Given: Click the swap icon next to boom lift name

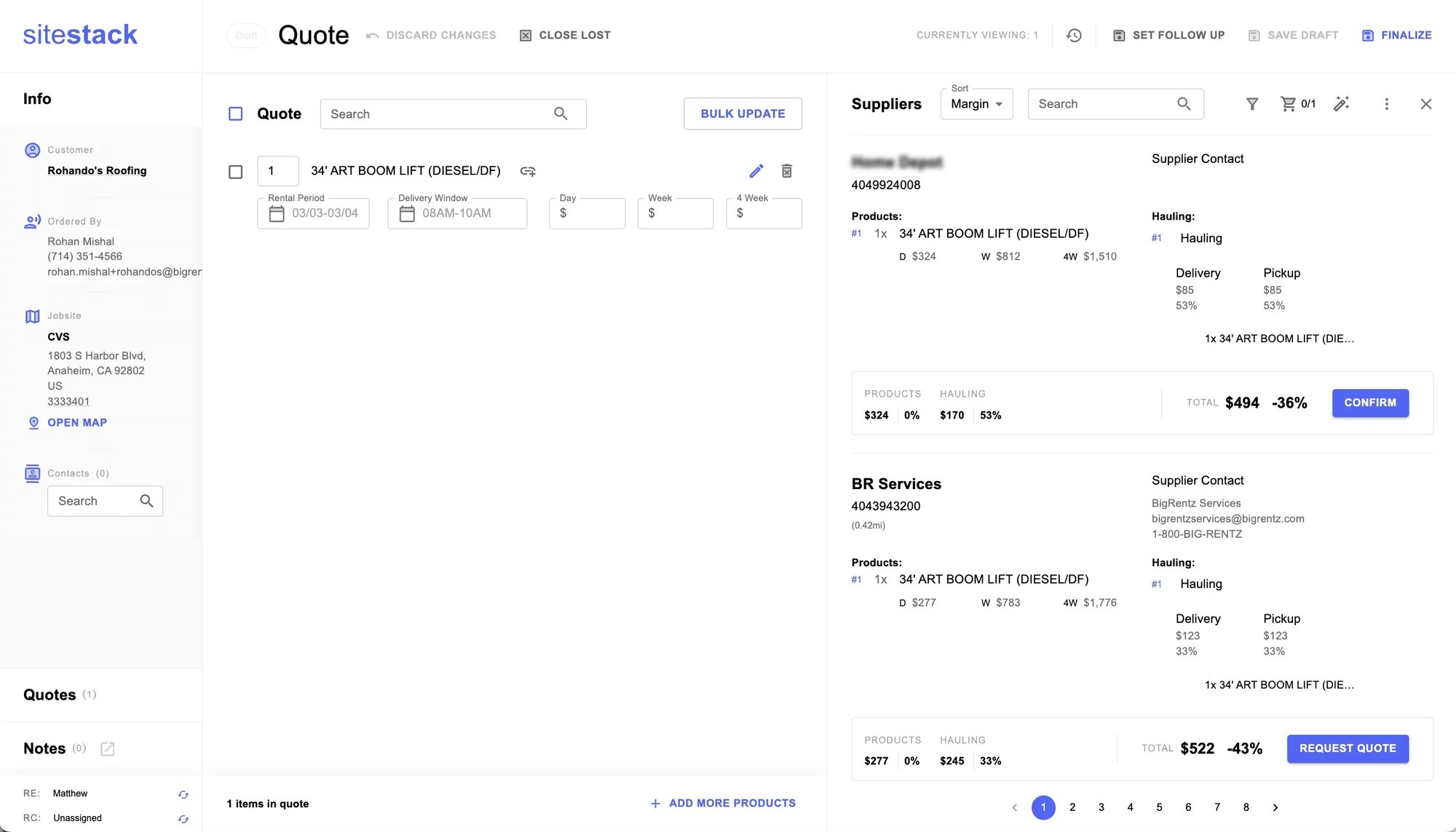Looking at the screenshot, I should tap(528, 171).
